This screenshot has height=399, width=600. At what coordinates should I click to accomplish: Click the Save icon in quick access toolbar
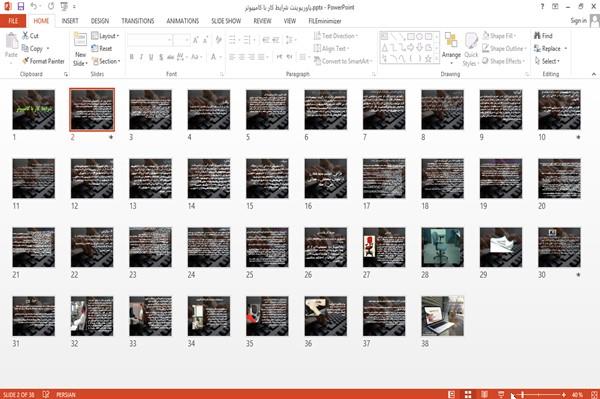(x=21, y=6)
